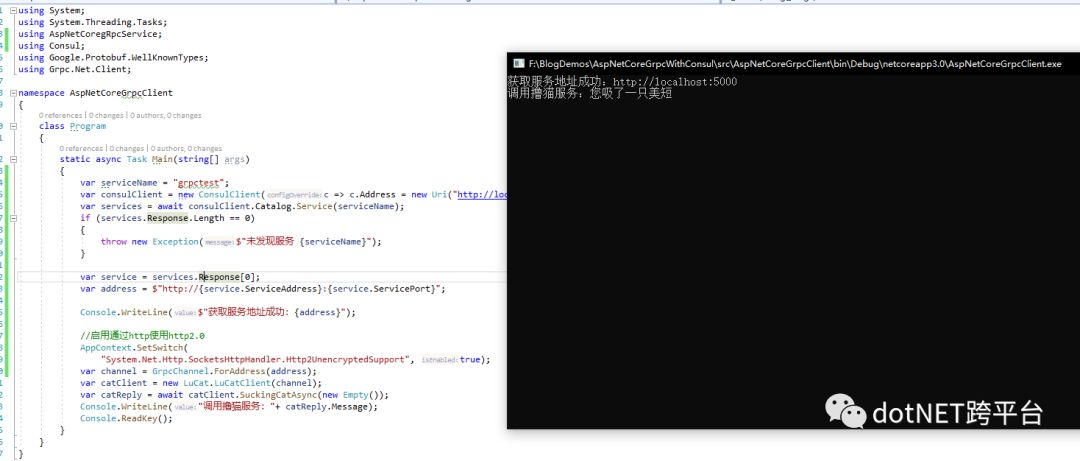The width and height of the screenshot is (1080, 461).
Task: Open '0 changes' CodeLens for Main method
Action: (126, 149)
